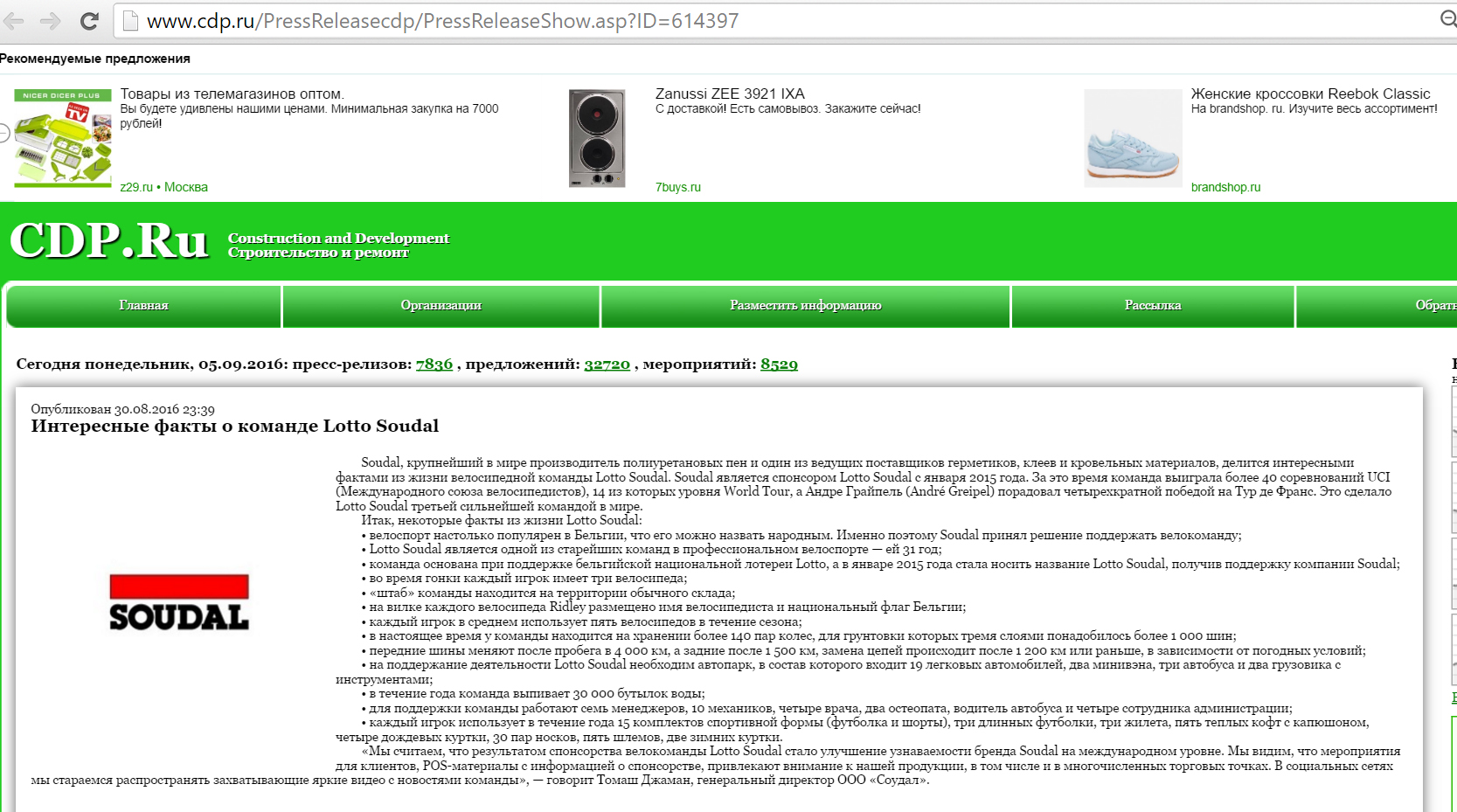This screenshot has width=1457, height=812.
Task: Open the Организации menu tab
Action: coord(441,305)
